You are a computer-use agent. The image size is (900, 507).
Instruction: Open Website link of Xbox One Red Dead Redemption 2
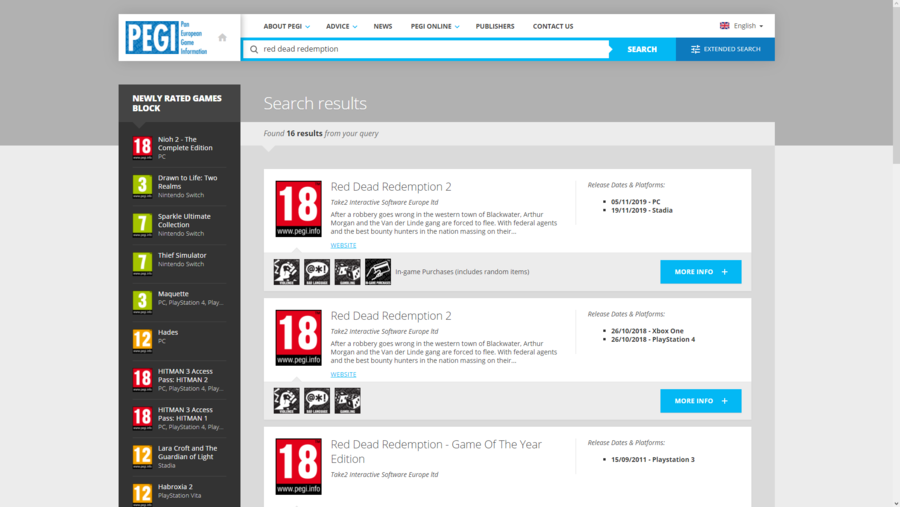click(x=343, y=374)
